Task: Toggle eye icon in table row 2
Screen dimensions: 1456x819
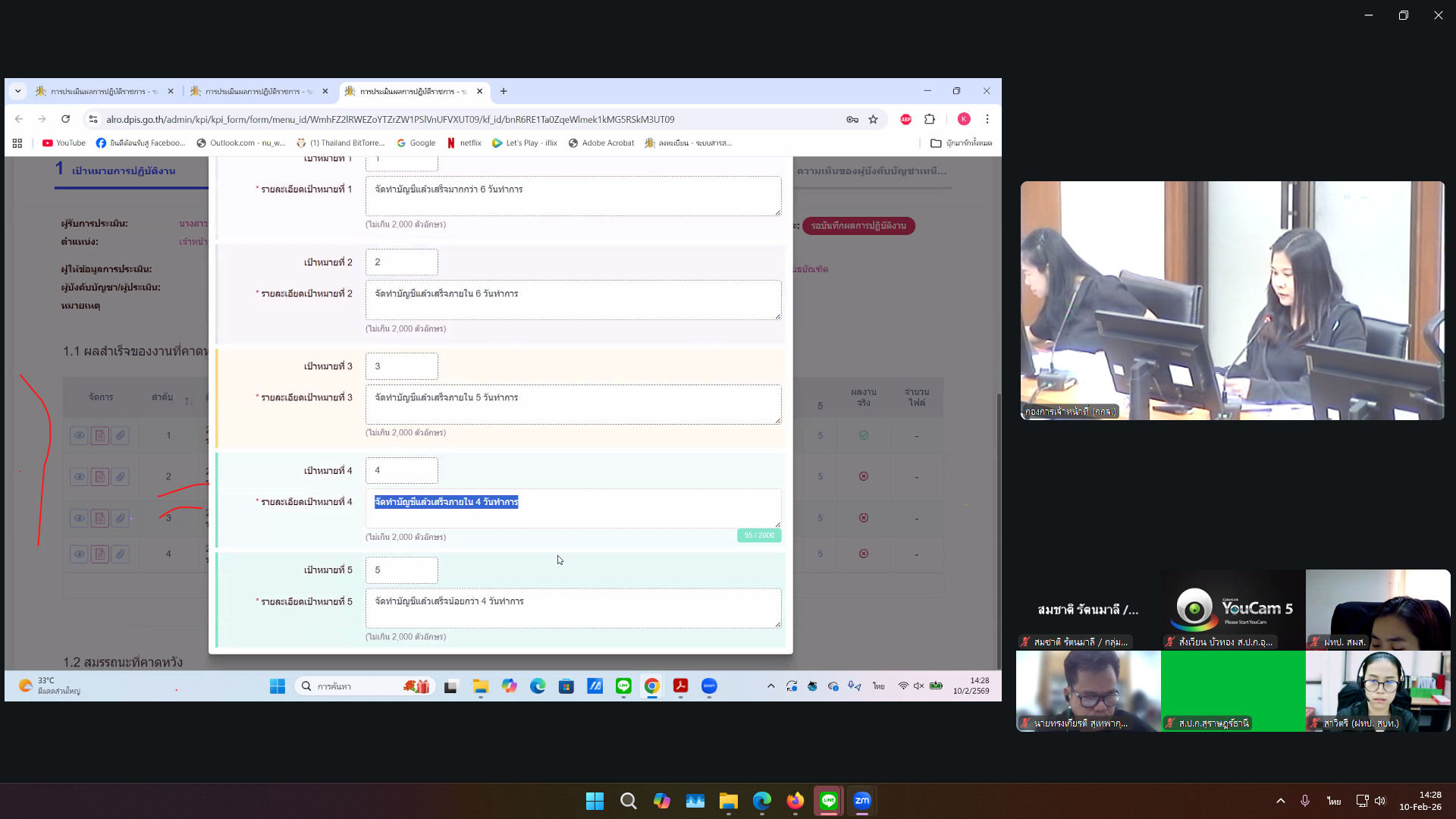Action: click(79, 477)
